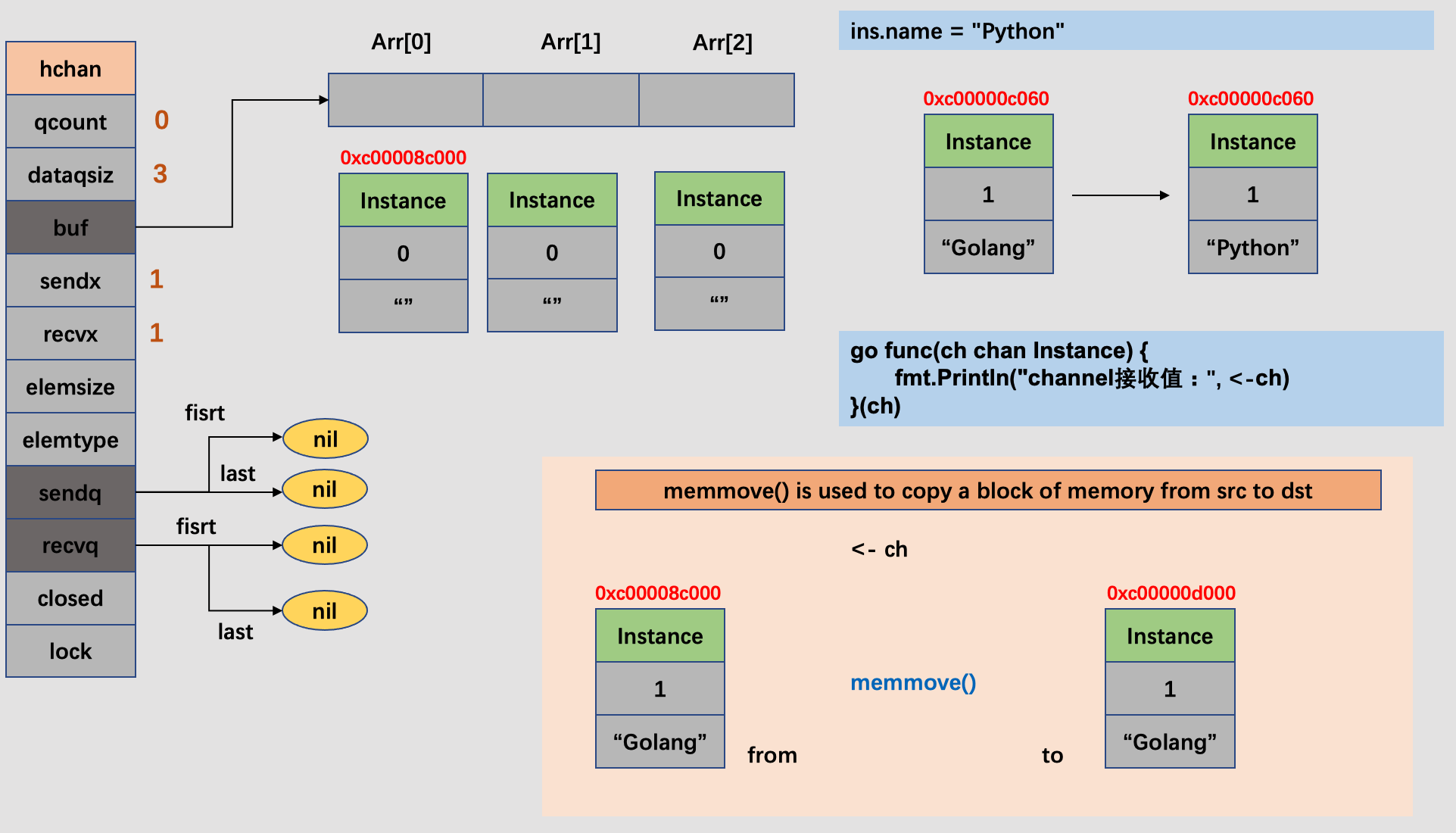Select the ins.name = "Python" code banner
This screenshot has height=833, width=1456.
click(x=1136, y=31)
